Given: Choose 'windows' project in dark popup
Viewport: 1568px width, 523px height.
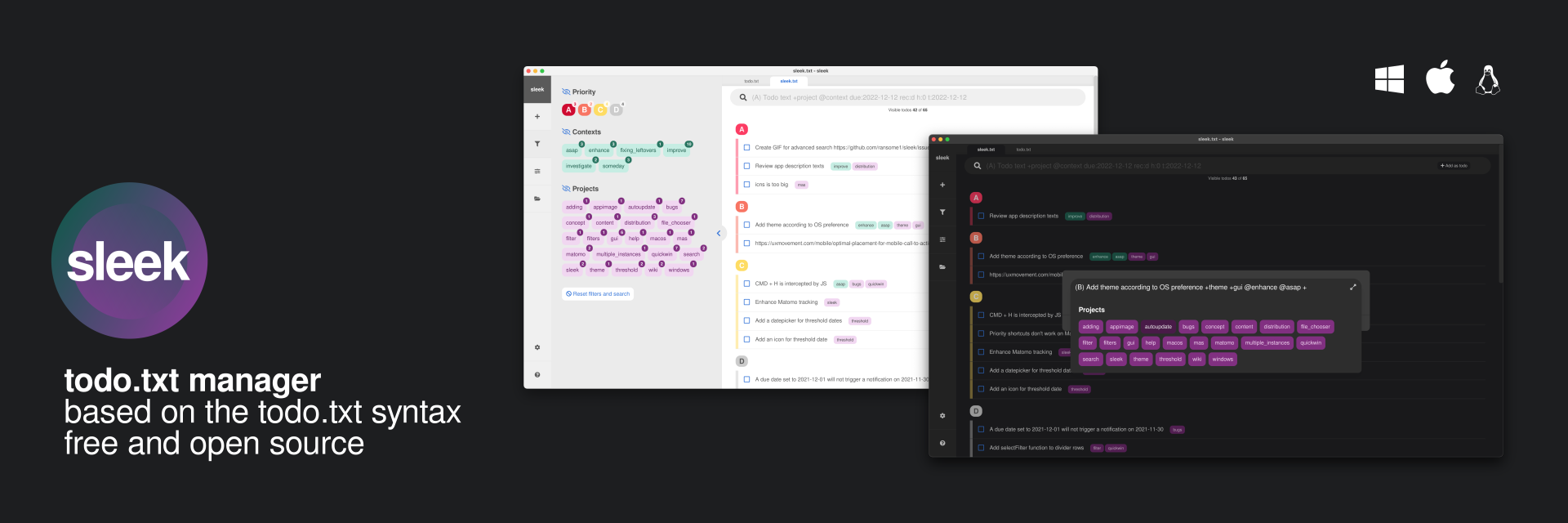Looking at the screenshot, I should pyautogui.click(x=1223, y=360).
